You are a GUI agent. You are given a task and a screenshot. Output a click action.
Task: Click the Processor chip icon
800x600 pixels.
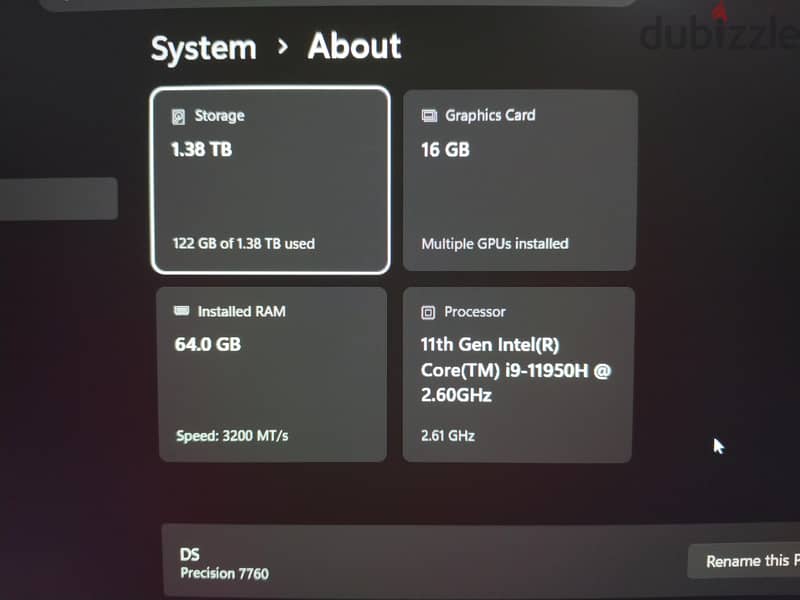(428, 312)
